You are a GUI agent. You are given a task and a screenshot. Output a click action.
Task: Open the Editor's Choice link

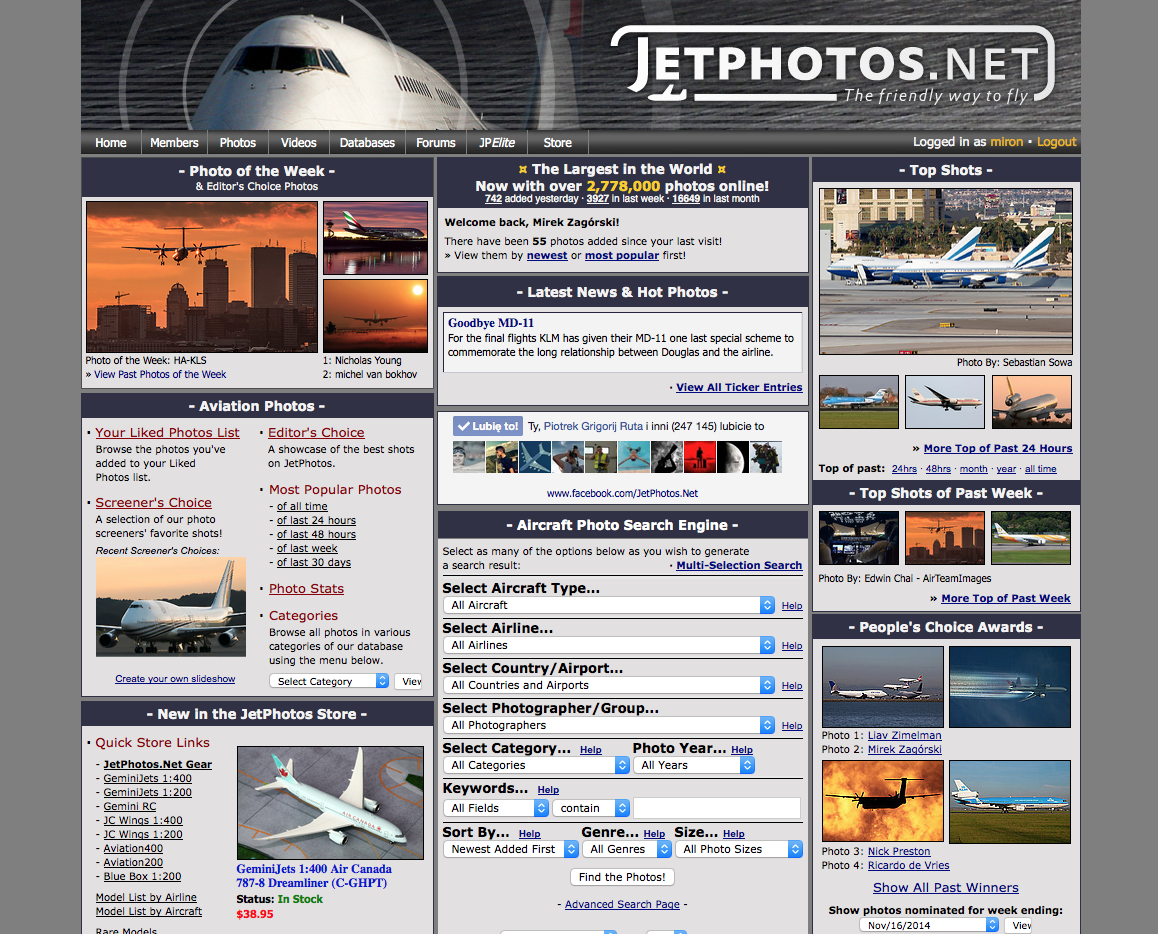tap(316, 433)
